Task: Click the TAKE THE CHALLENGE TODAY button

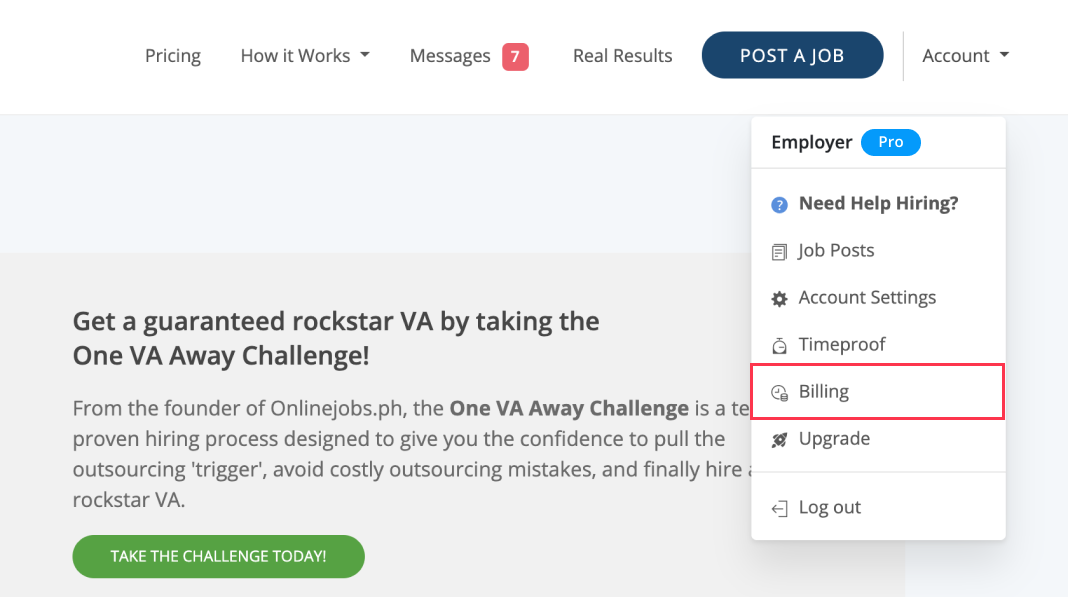Action: pyautogui.click(x=218, y=556)
